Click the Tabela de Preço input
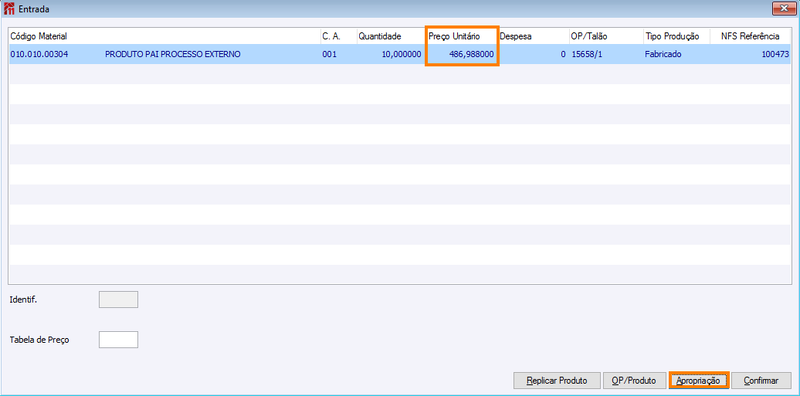The image size is (800, 396). (118, 339)
